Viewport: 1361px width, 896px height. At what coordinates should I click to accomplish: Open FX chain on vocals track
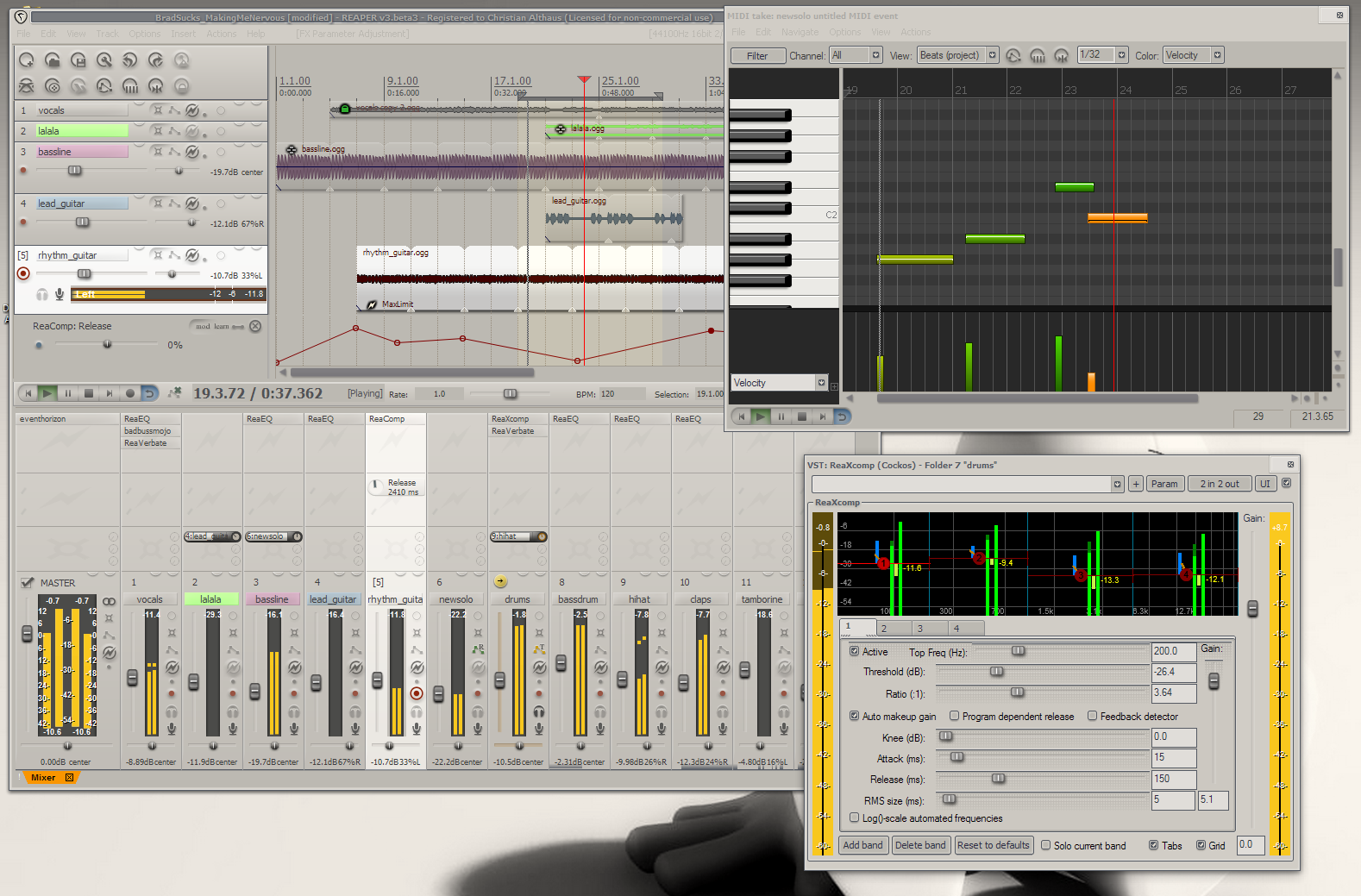pos(192,110)
